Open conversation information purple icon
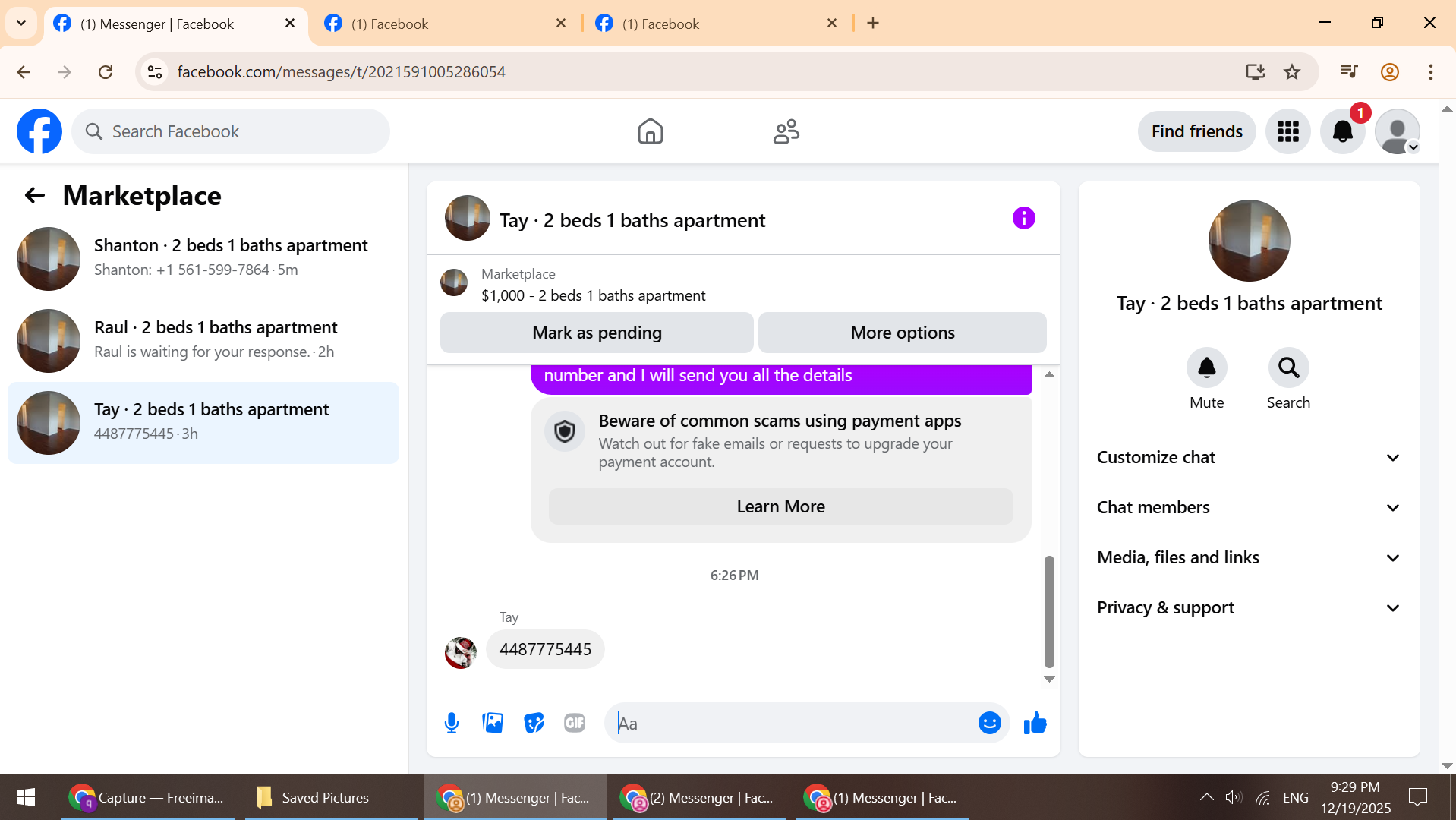Viewport: 1456px width, 820px height. tap(1023, 219)
